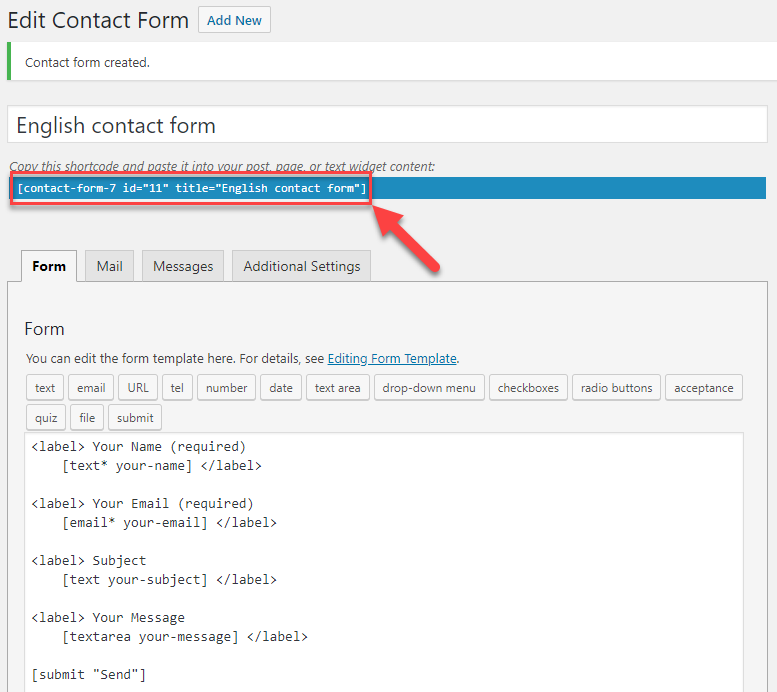Insert a checkboxes tag
This screenshot has height=692, width=777.
[x=528, y=388]
